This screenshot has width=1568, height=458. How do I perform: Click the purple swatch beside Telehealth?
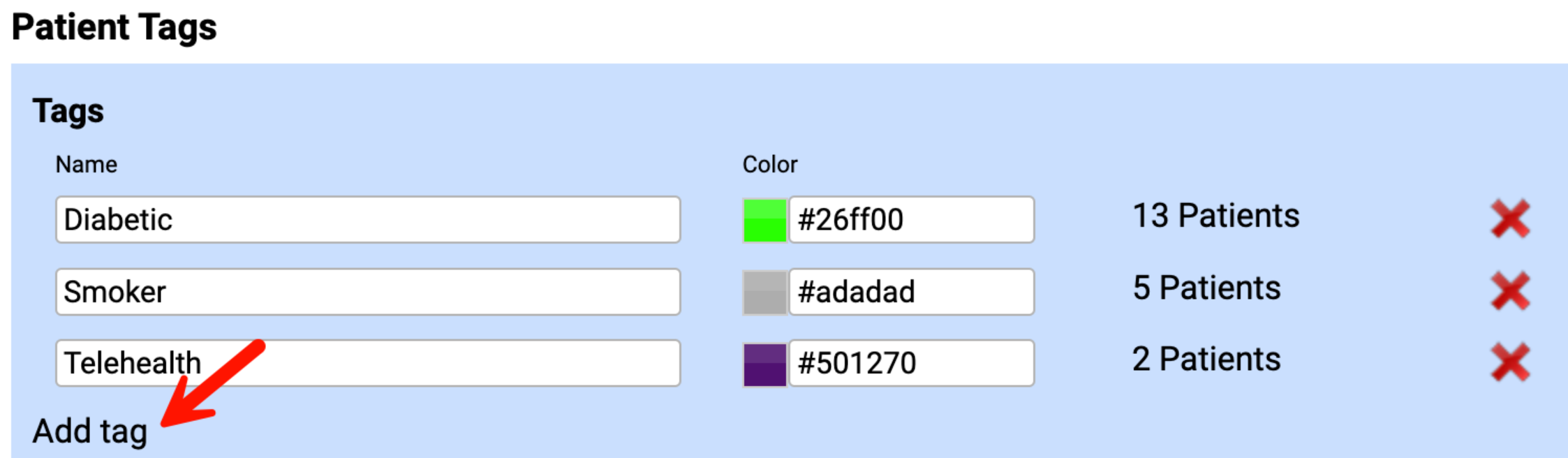[x=764, y=362]
